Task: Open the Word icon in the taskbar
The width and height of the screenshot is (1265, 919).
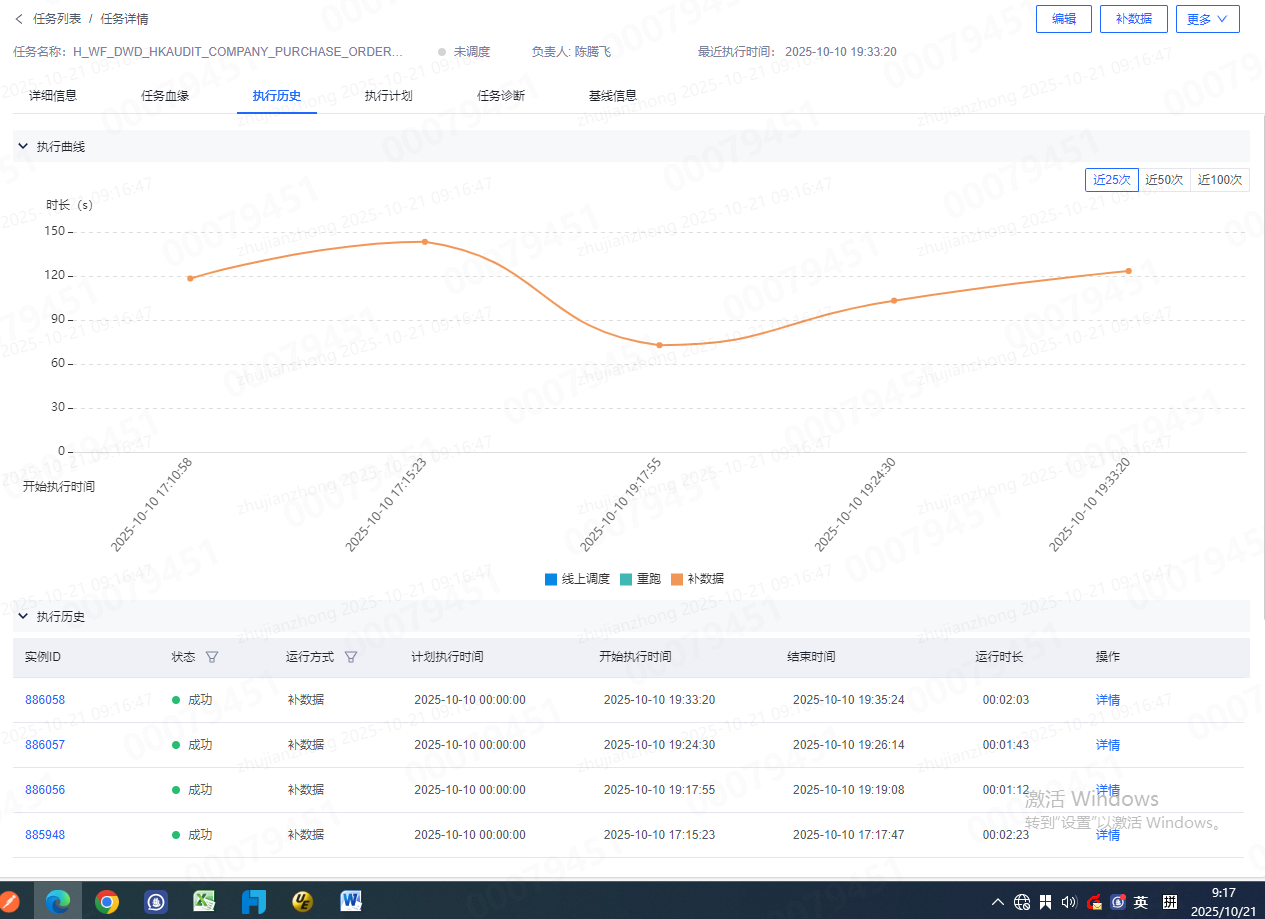Action: coord(351,902)
